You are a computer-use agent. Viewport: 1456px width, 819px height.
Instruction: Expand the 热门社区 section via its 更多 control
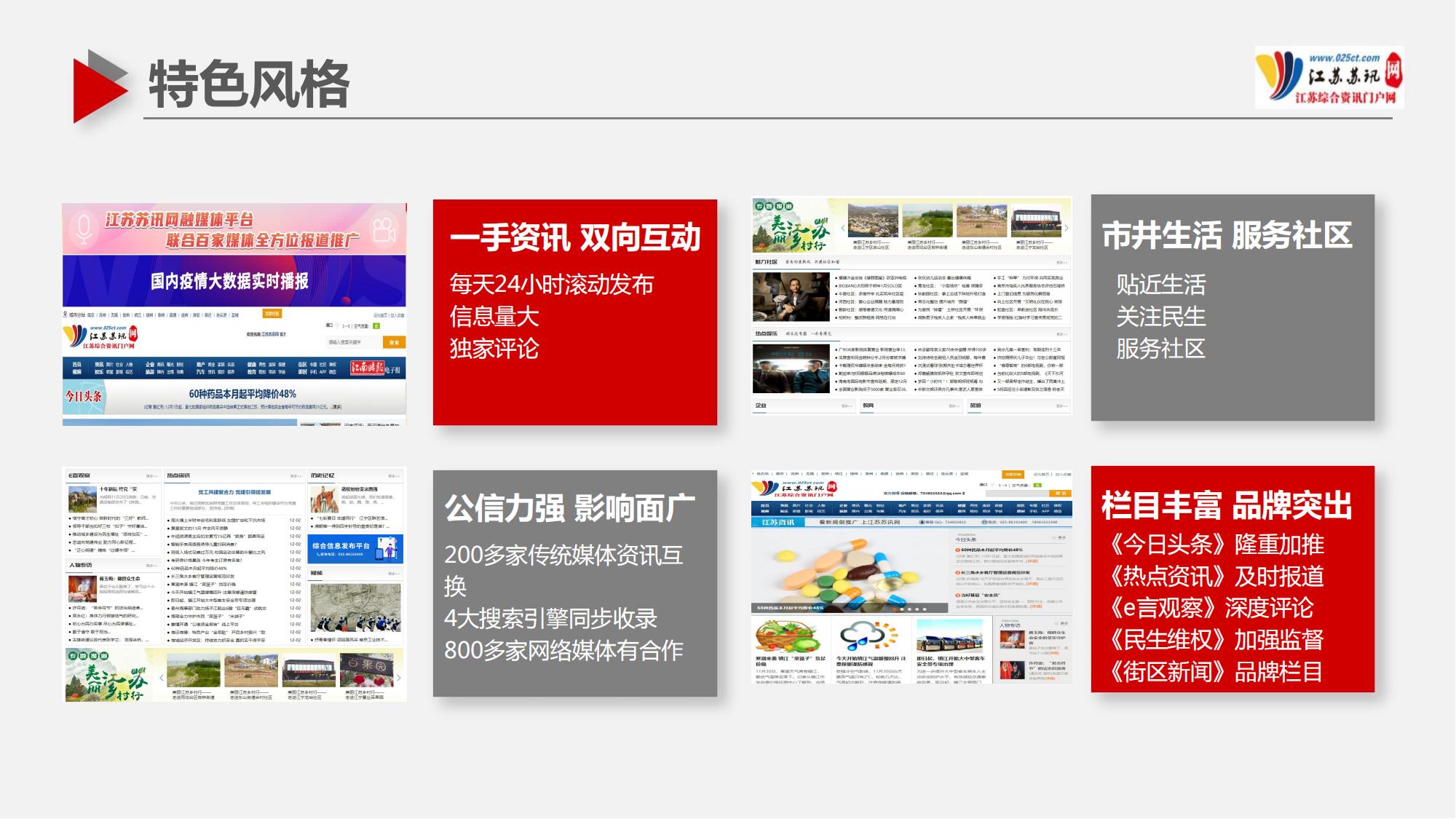point(1059,263)
